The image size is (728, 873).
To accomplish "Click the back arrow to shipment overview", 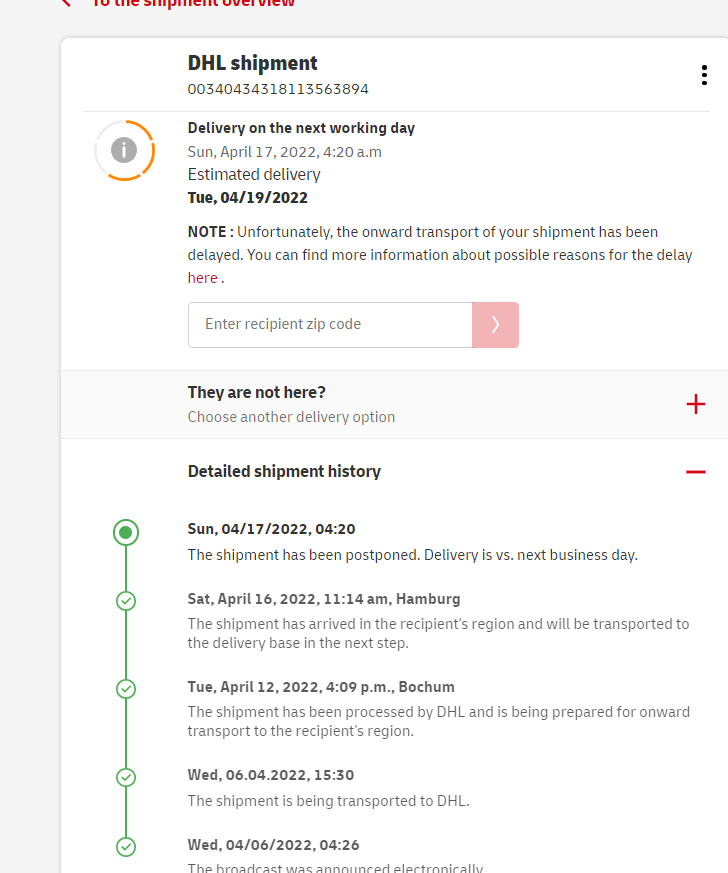I will pyautogui.click(x=66, y=3).
